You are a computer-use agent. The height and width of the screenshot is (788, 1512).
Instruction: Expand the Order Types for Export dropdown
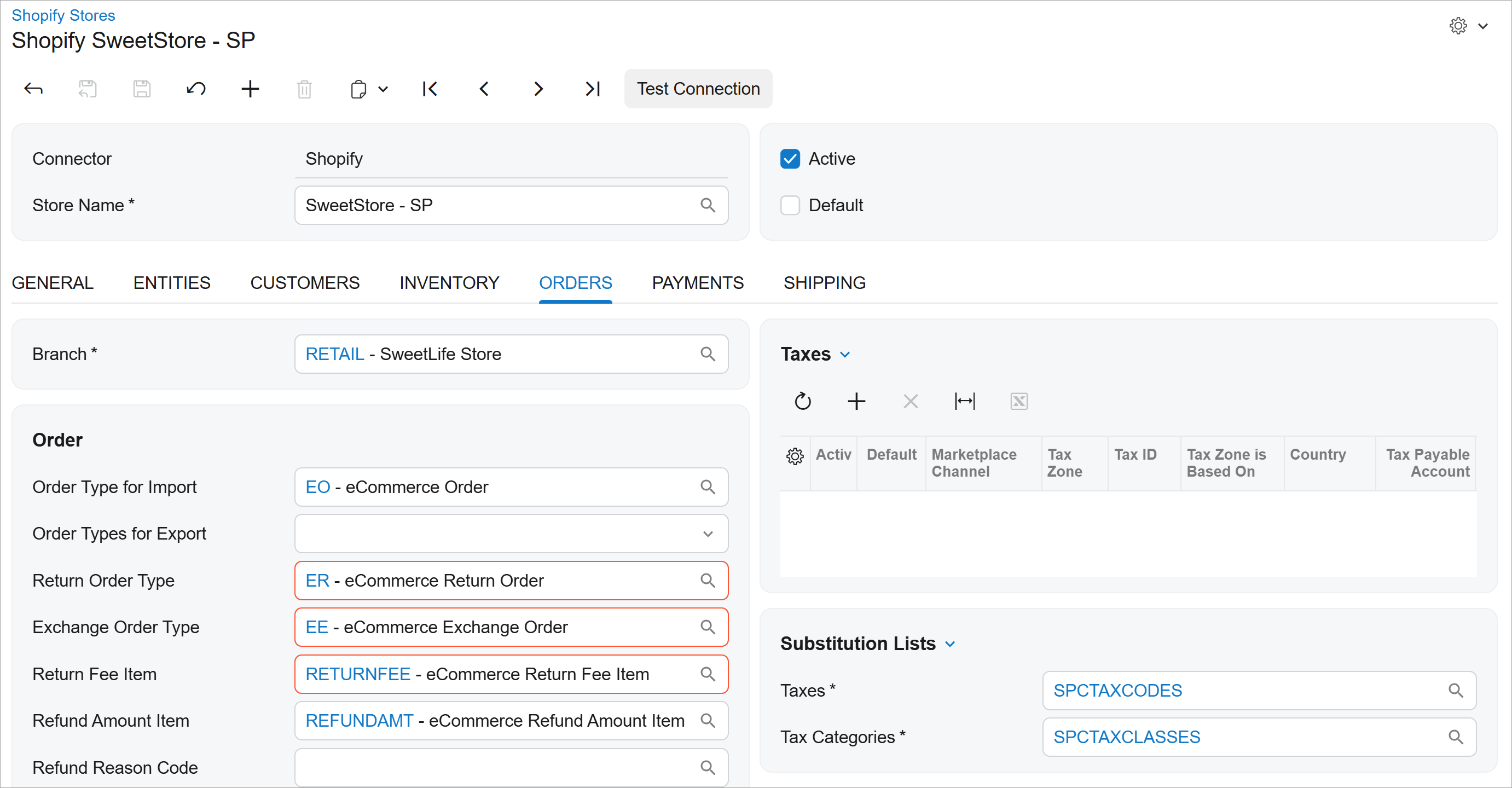707,534
